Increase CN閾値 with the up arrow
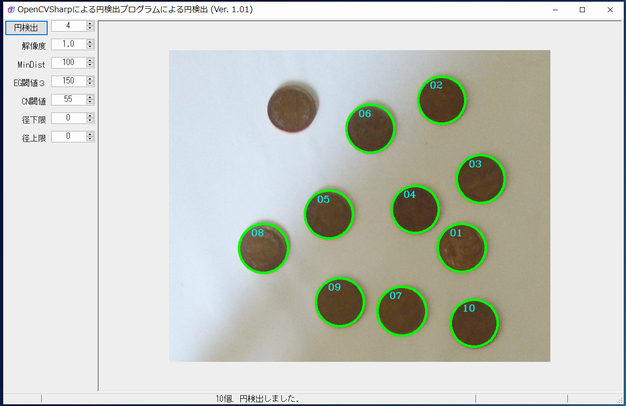This screenshot has width=626, height=406. click(x=90, y=97)
